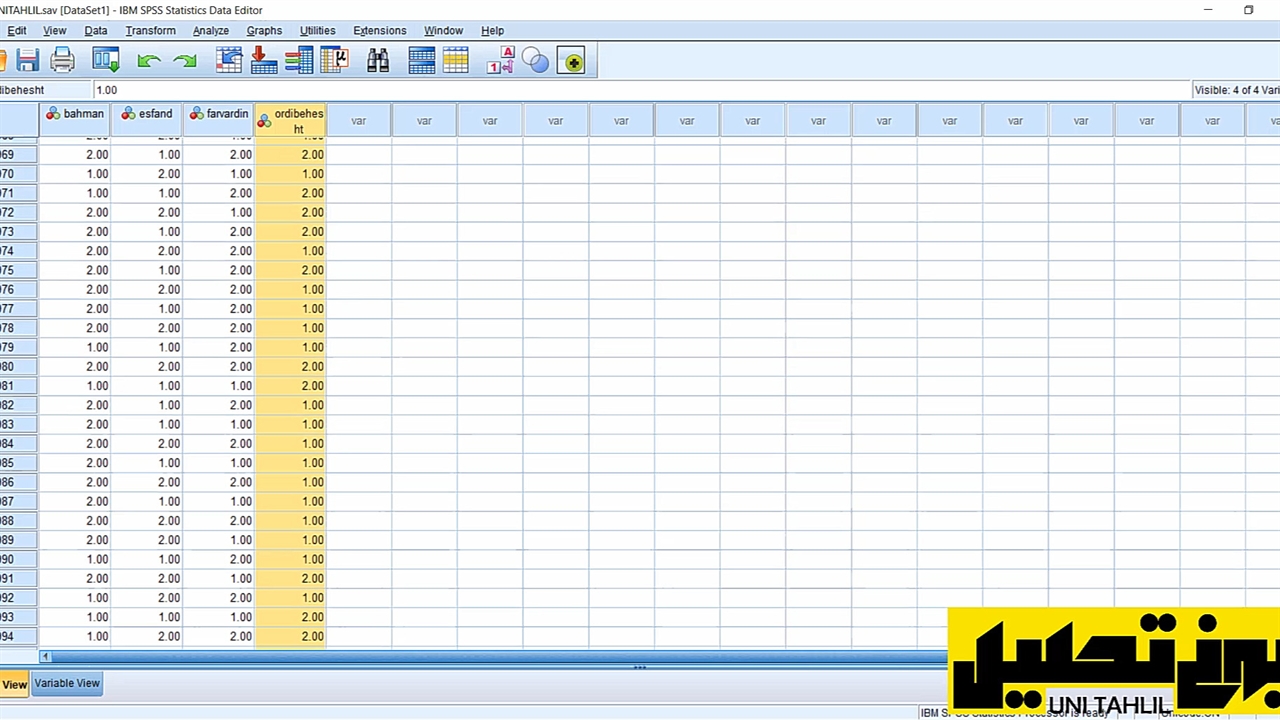Open the Analyze menu
The height and width of the screenshot is (720, 1280).
210,30
